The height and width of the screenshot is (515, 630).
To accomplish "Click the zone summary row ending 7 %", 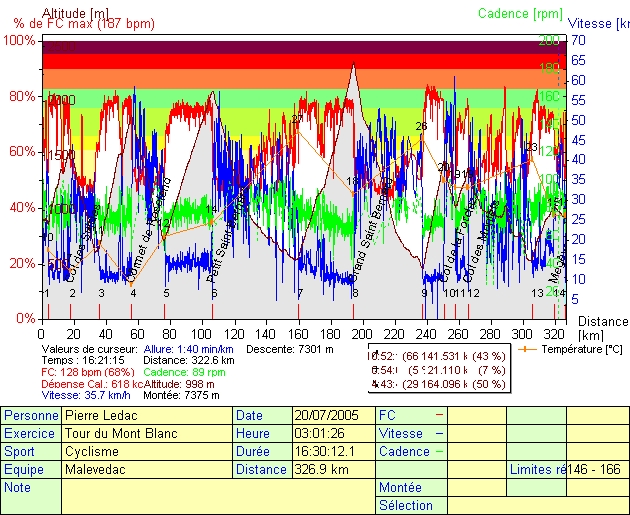I will point(438,370).
